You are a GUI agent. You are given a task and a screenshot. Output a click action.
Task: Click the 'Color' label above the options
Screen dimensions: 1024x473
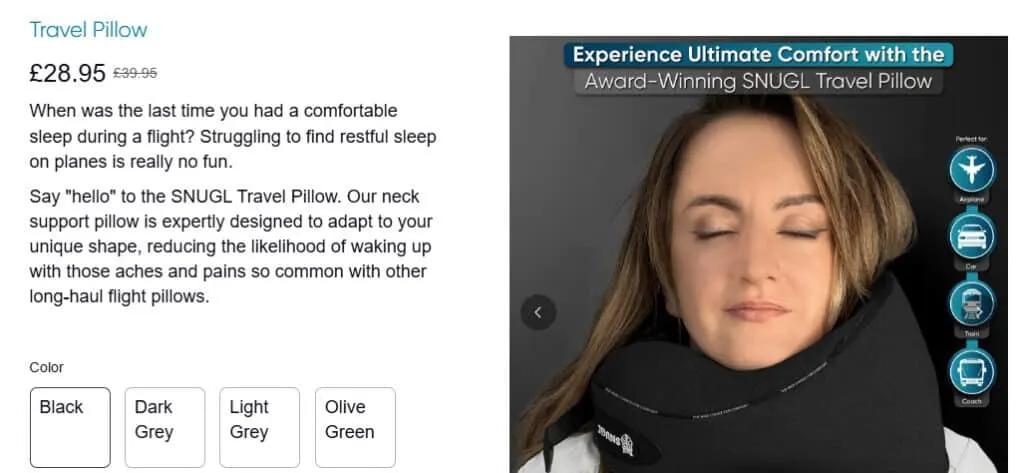point(46,367)
